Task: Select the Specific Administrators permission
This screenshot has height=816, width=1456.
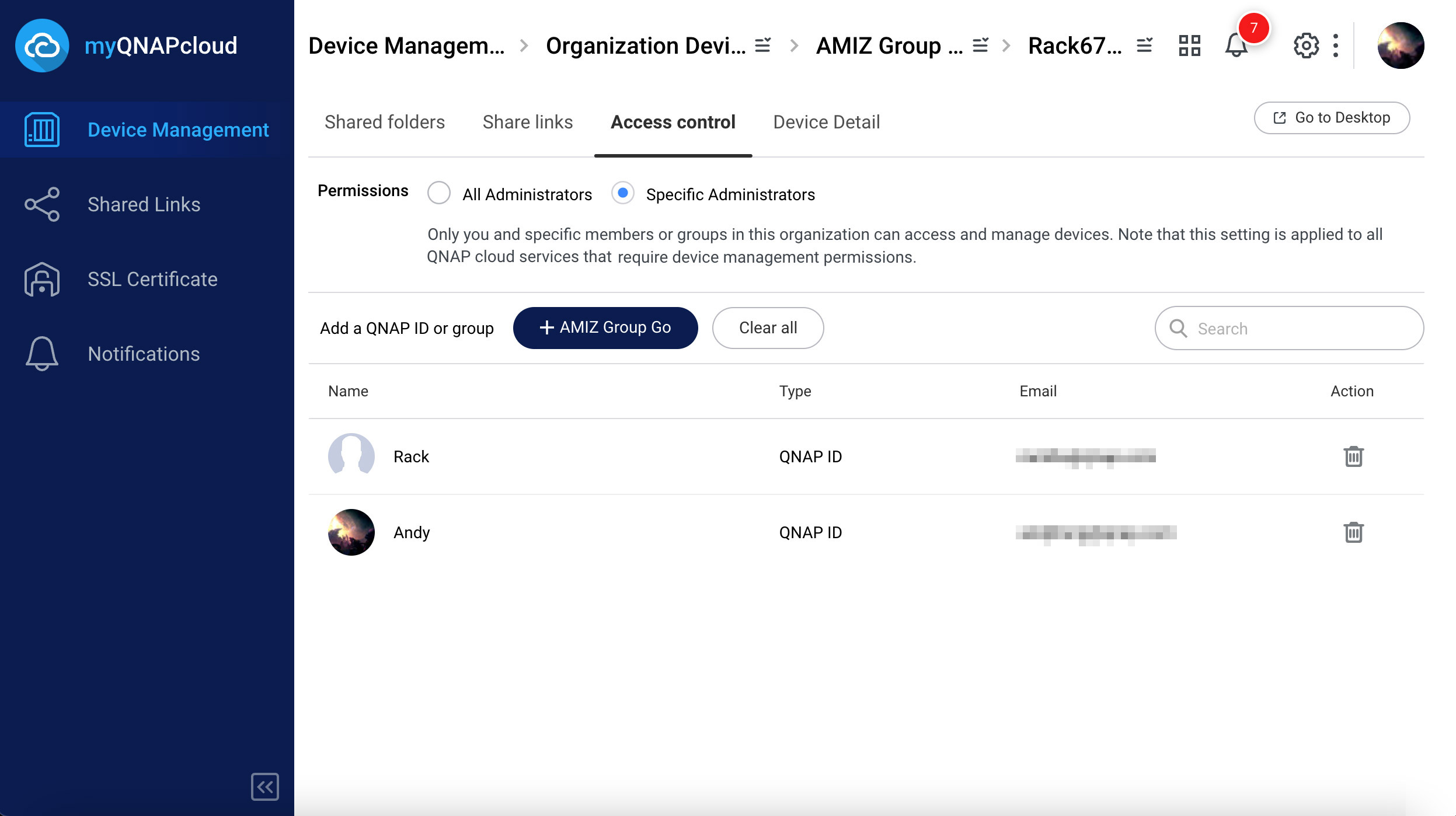Action: [622, 193]
